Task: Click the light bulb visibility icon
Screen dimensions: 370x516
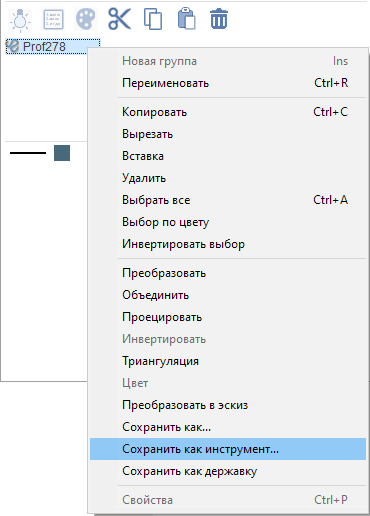Action: (x=20, y=20)
